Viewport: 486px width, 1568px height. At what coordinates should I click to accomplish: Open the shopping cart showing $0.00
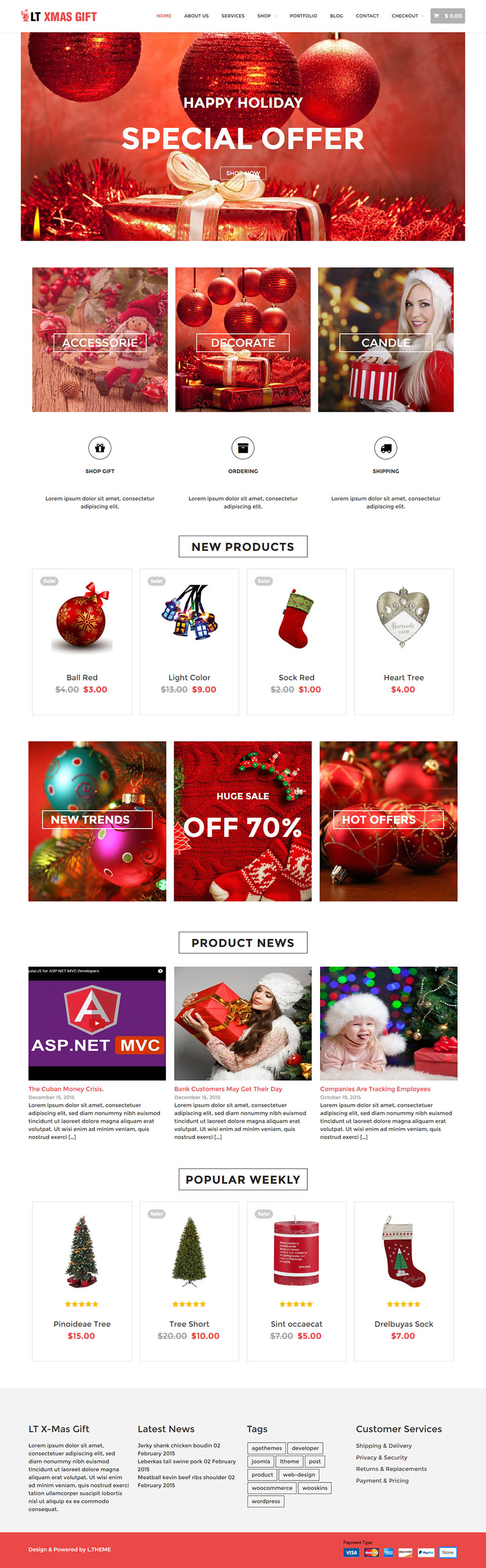(447, 16)
